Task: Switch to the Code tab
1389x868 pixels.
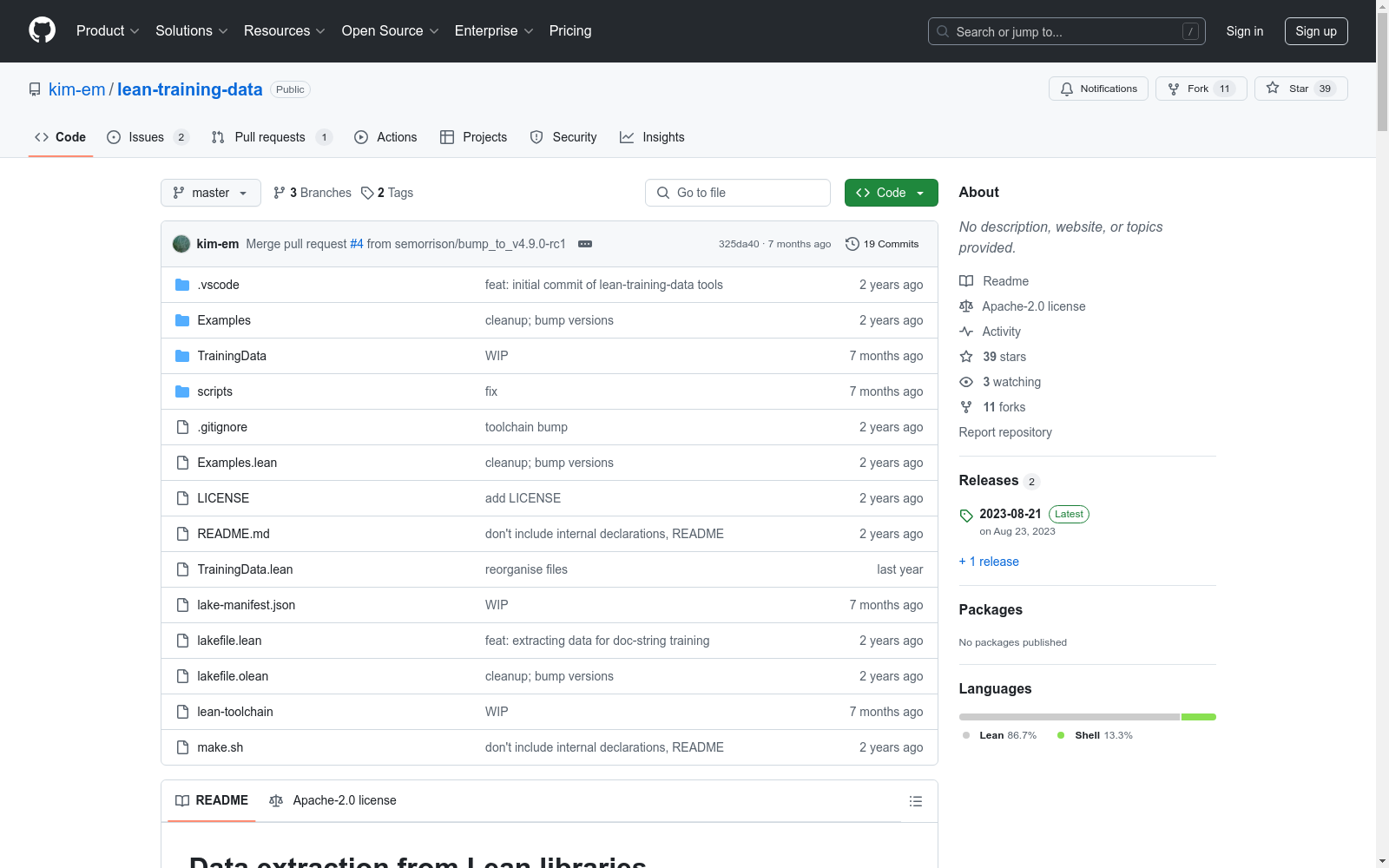Action: (61, 137)
